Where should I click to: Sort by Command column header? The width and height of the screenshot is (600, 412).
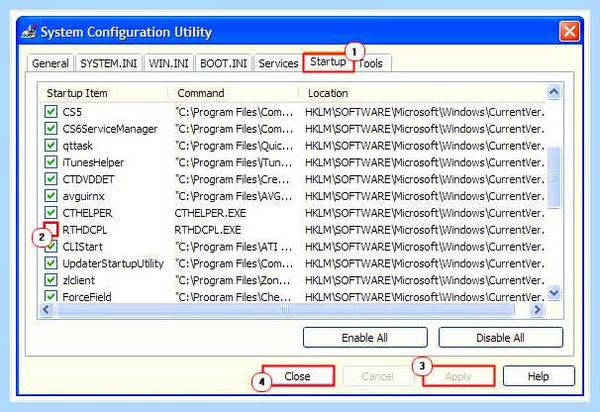click(233, 93)
